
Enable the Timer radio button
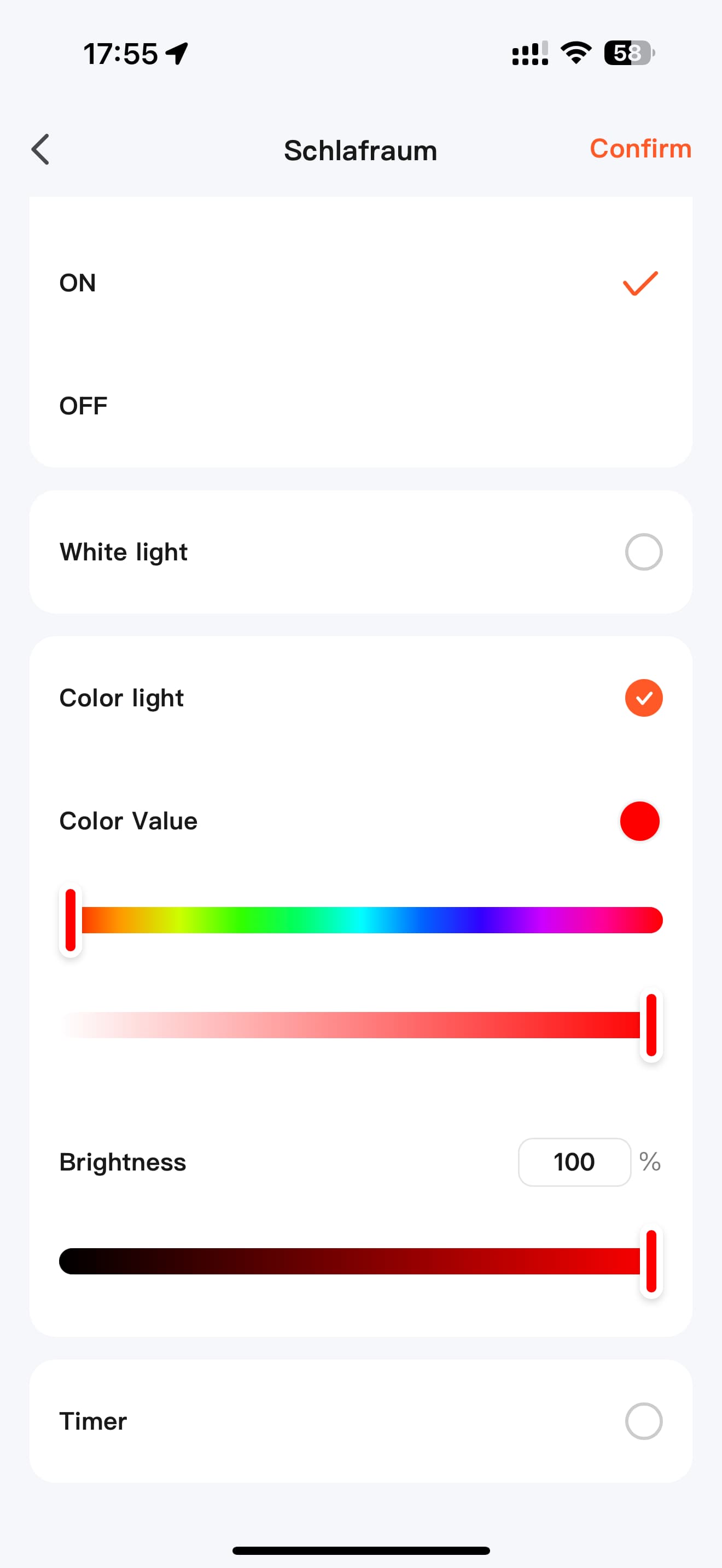tap(643, 1421)
